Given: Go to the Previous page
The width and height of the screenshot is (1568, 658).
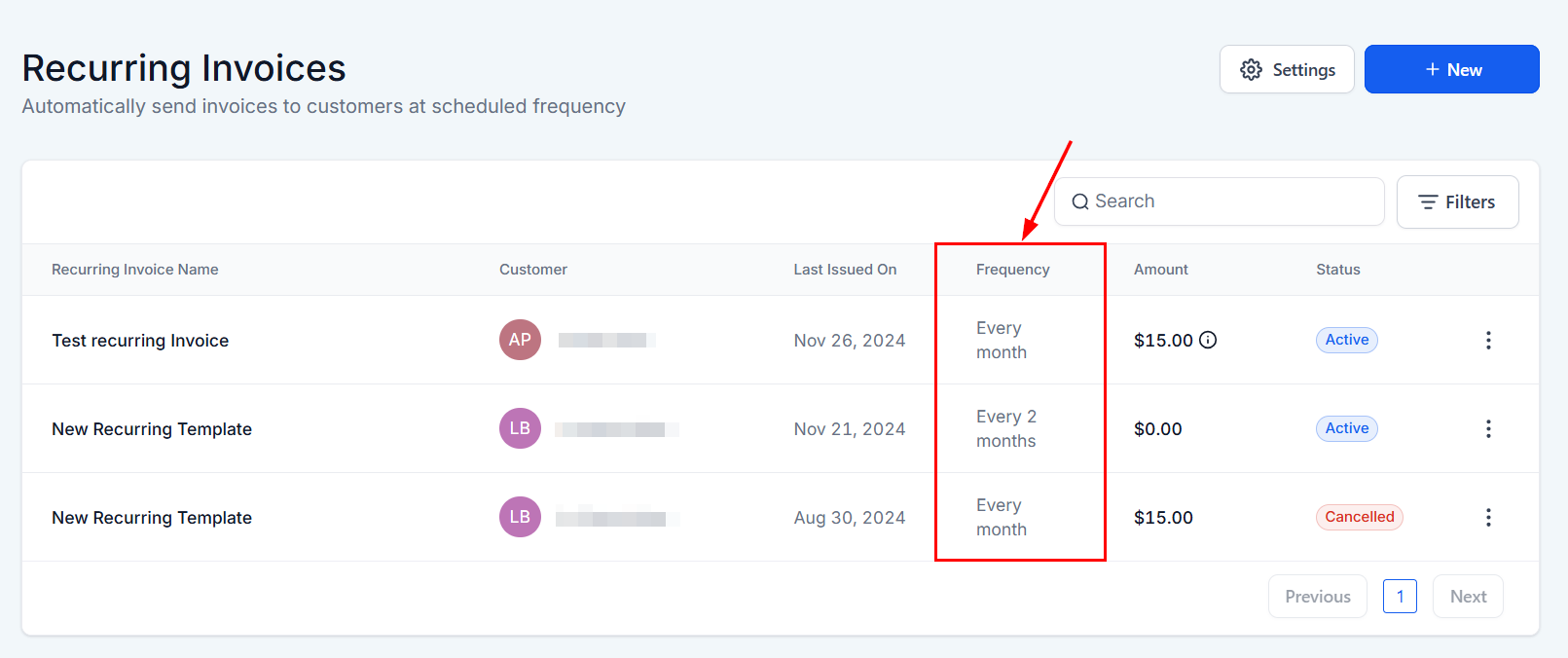Looking at the screenshot, I should coord(1317,597).
